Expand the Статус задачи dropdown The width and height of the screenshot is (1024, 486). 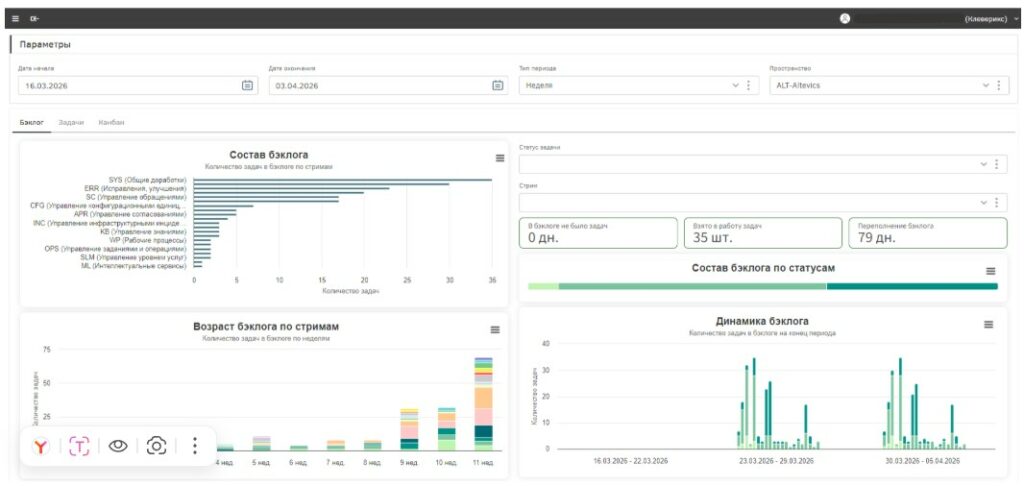[x=984, y=165]
